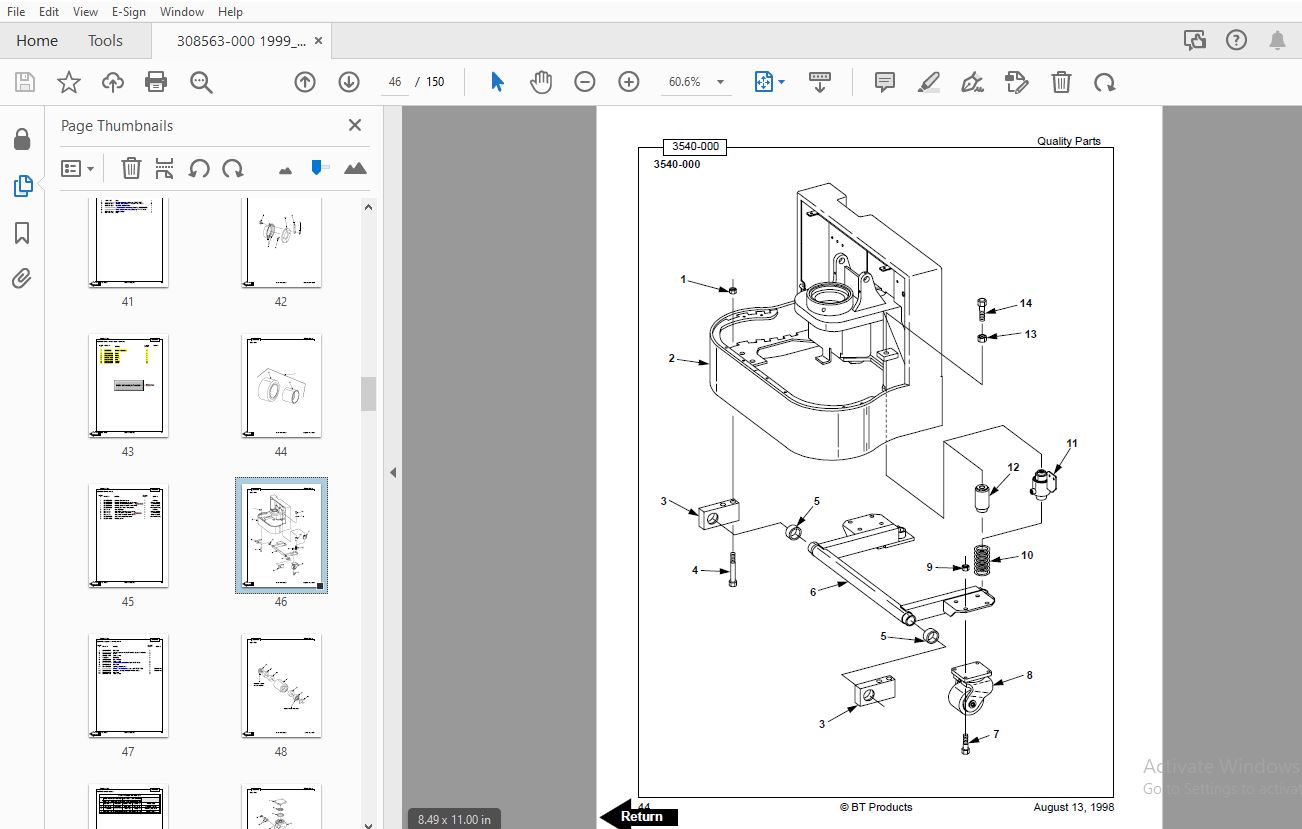Image resolution: width=1302 pixels, height=829 pixels.
Task: Open the chat messages icon top right
Action: point(1194,40)
